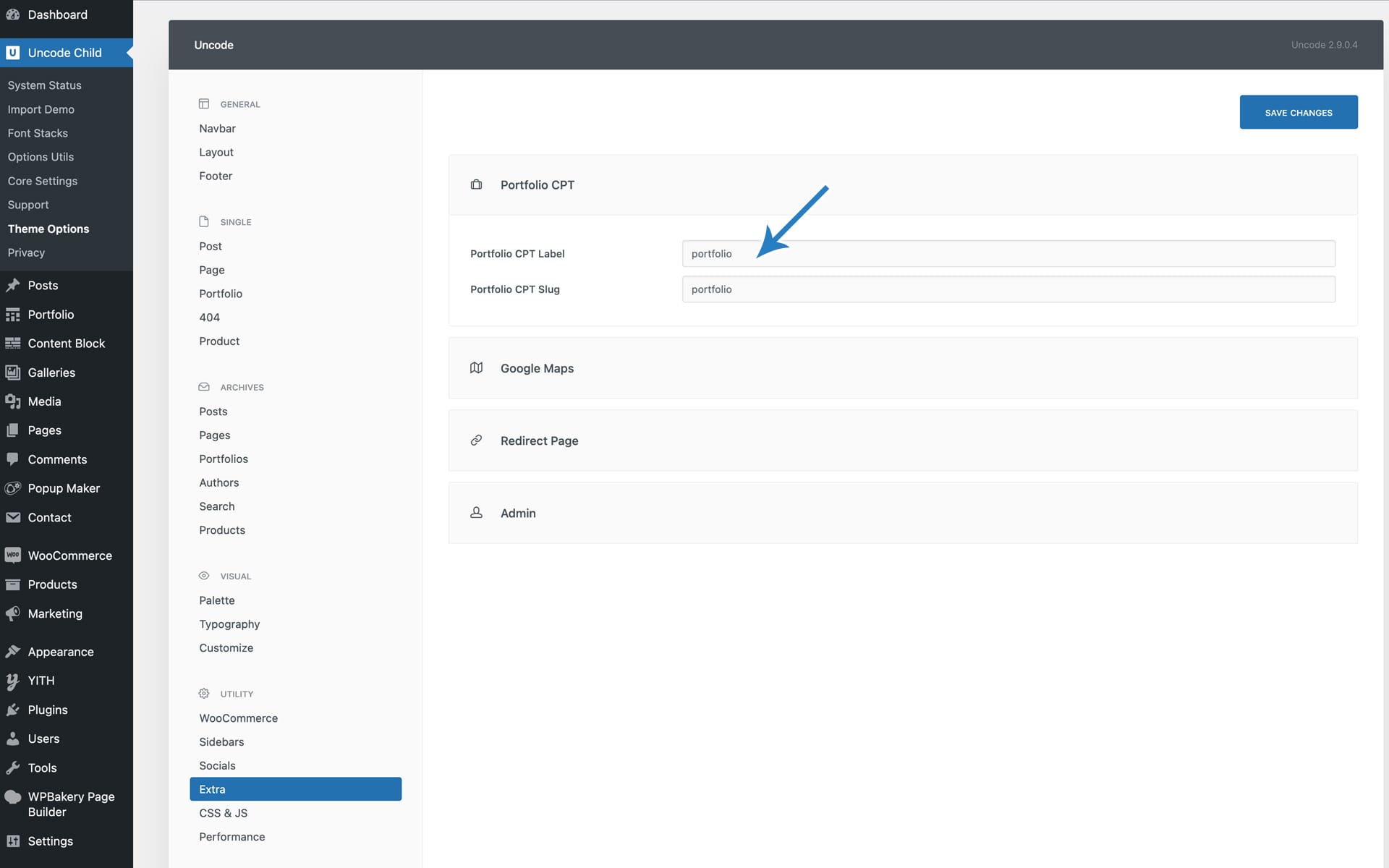
Task: Click the Content Block icon
Action: tap(12, 344)
